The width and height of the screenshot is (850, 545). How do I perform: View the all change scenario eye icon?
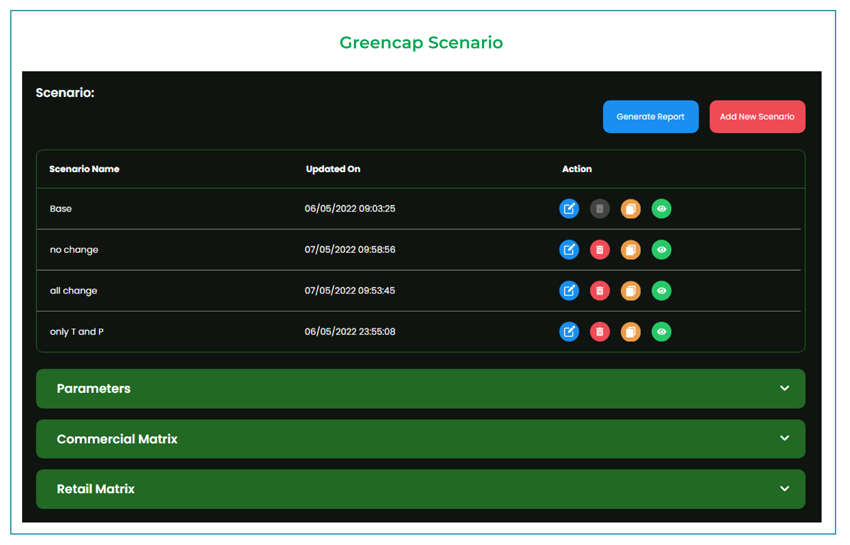661,291
